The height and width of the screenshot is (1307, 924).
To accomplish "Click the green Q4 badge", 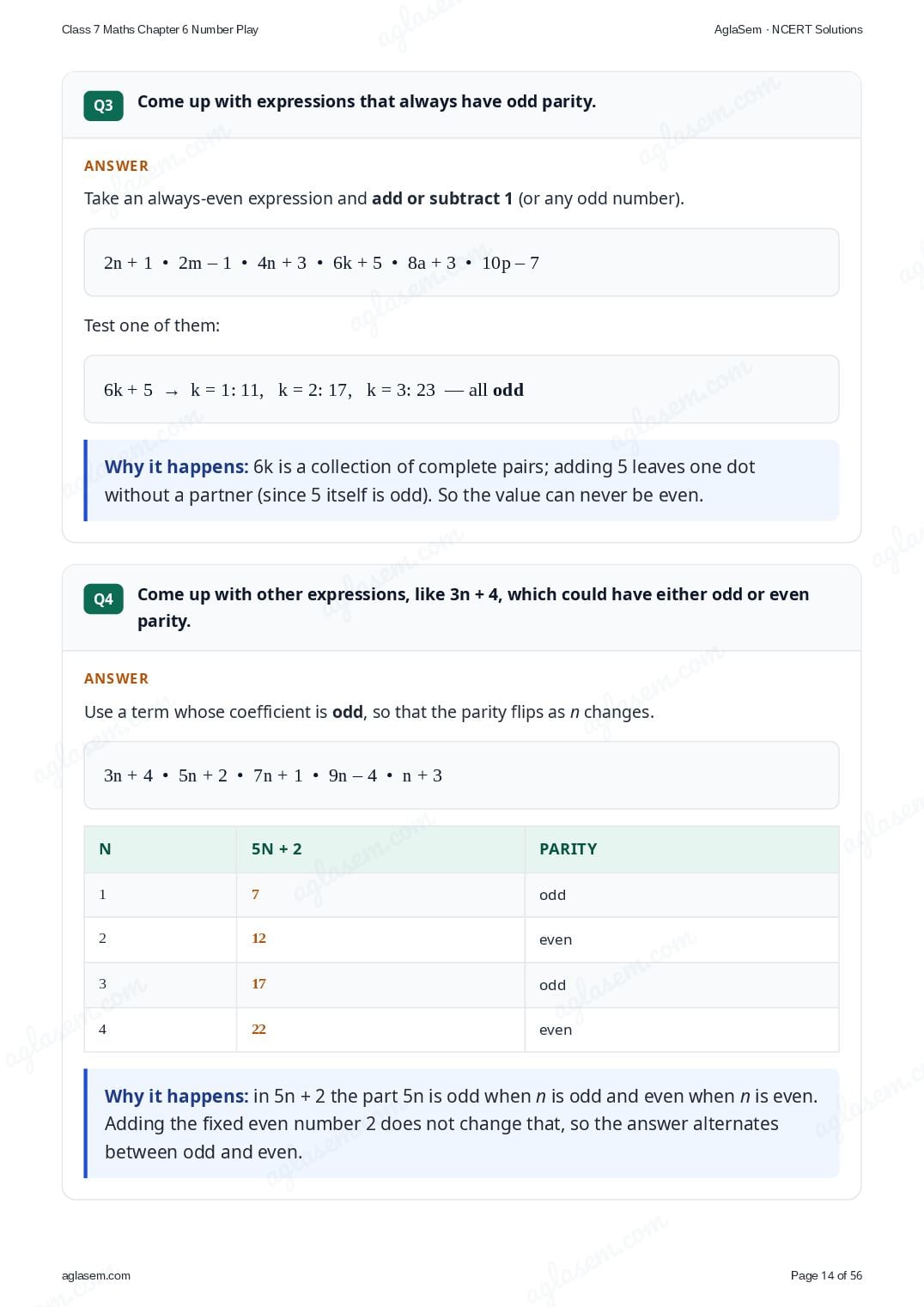I will (103, 599).
